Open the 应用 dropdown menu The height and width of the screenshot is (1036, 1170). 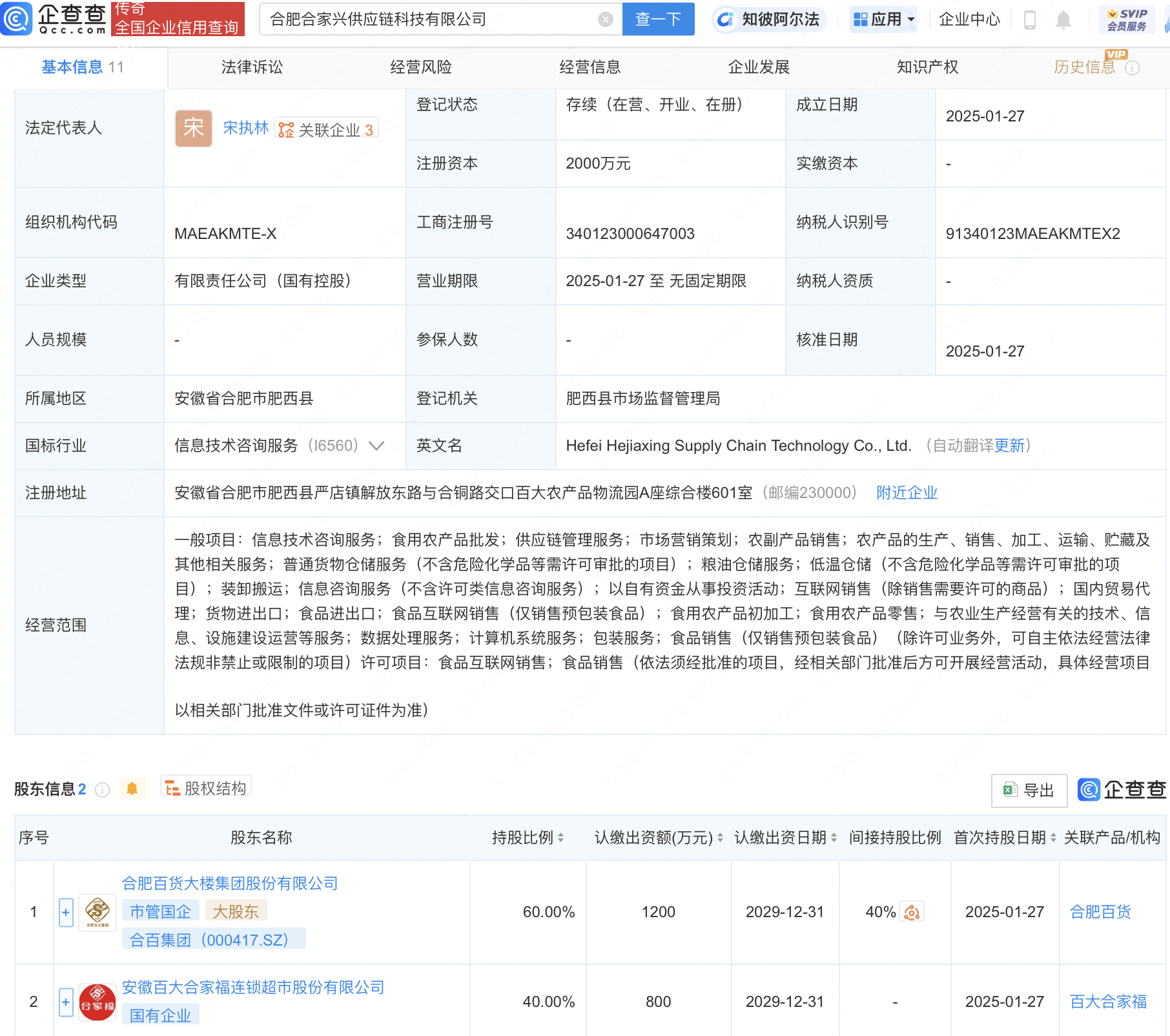pos(883,19)
